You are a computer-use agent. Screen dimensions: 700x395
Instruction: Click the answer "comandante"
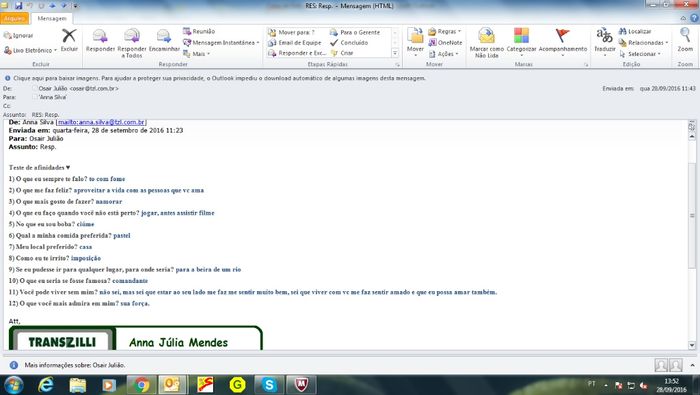[130, 281]
